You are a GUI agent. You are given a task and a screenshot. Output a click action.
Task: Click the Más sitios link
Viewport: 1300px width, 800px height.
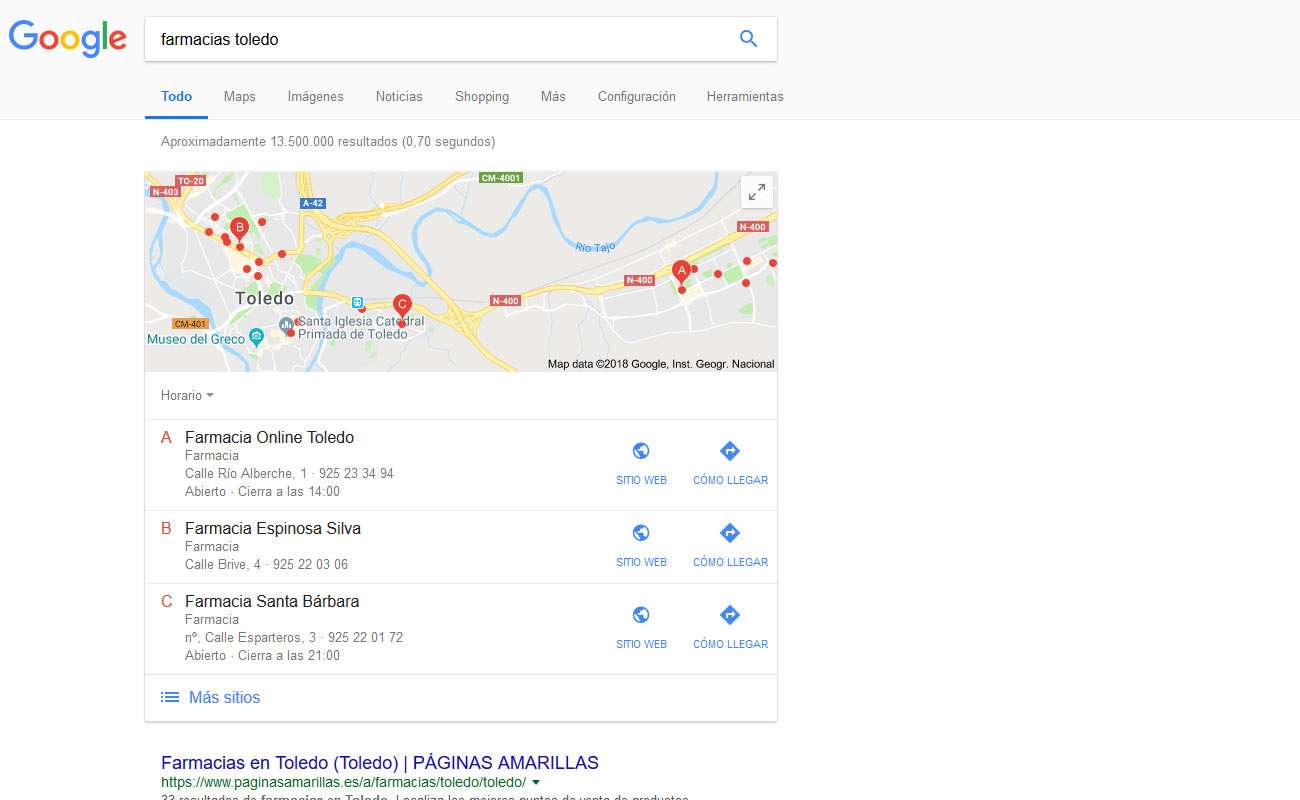pos(224,697)
